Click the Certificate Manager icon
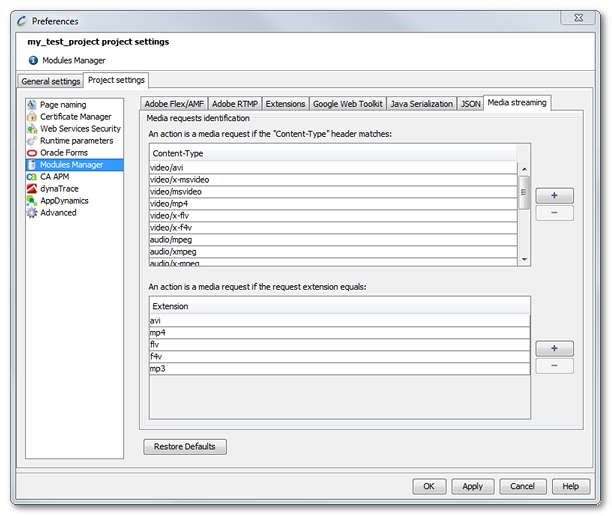The image size is (612, 516). click(32, 117)
